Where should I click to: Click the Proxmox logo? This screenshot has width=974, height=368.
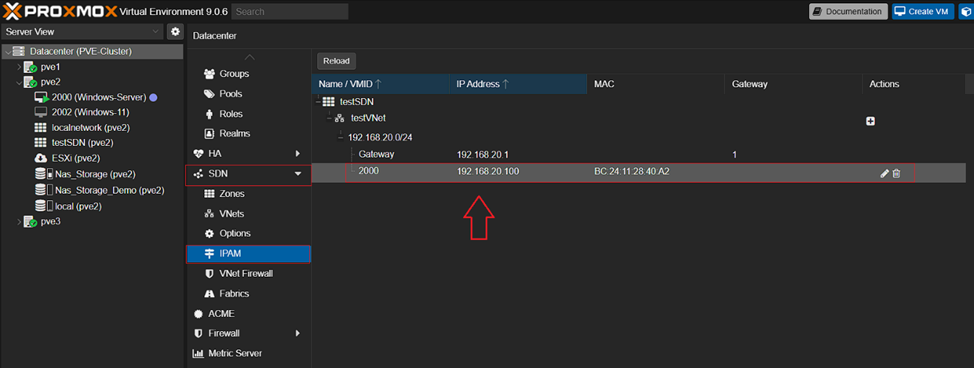[59, 11]
